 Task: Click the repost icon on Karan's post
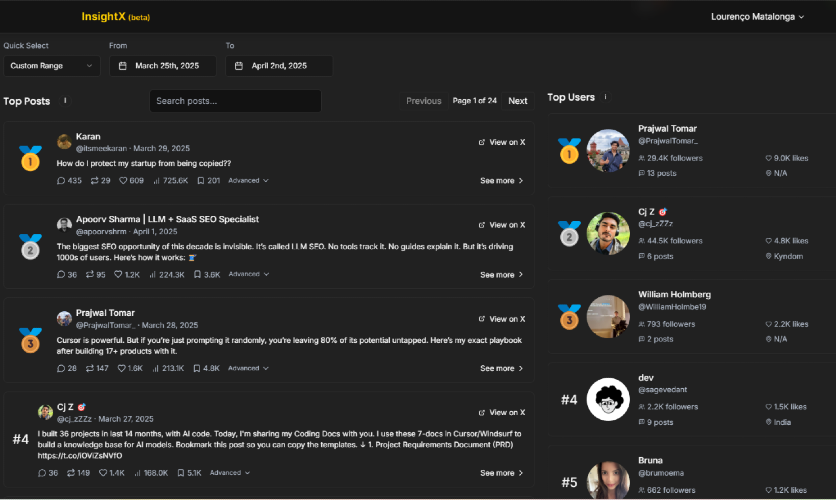click(x=94, y=181)
